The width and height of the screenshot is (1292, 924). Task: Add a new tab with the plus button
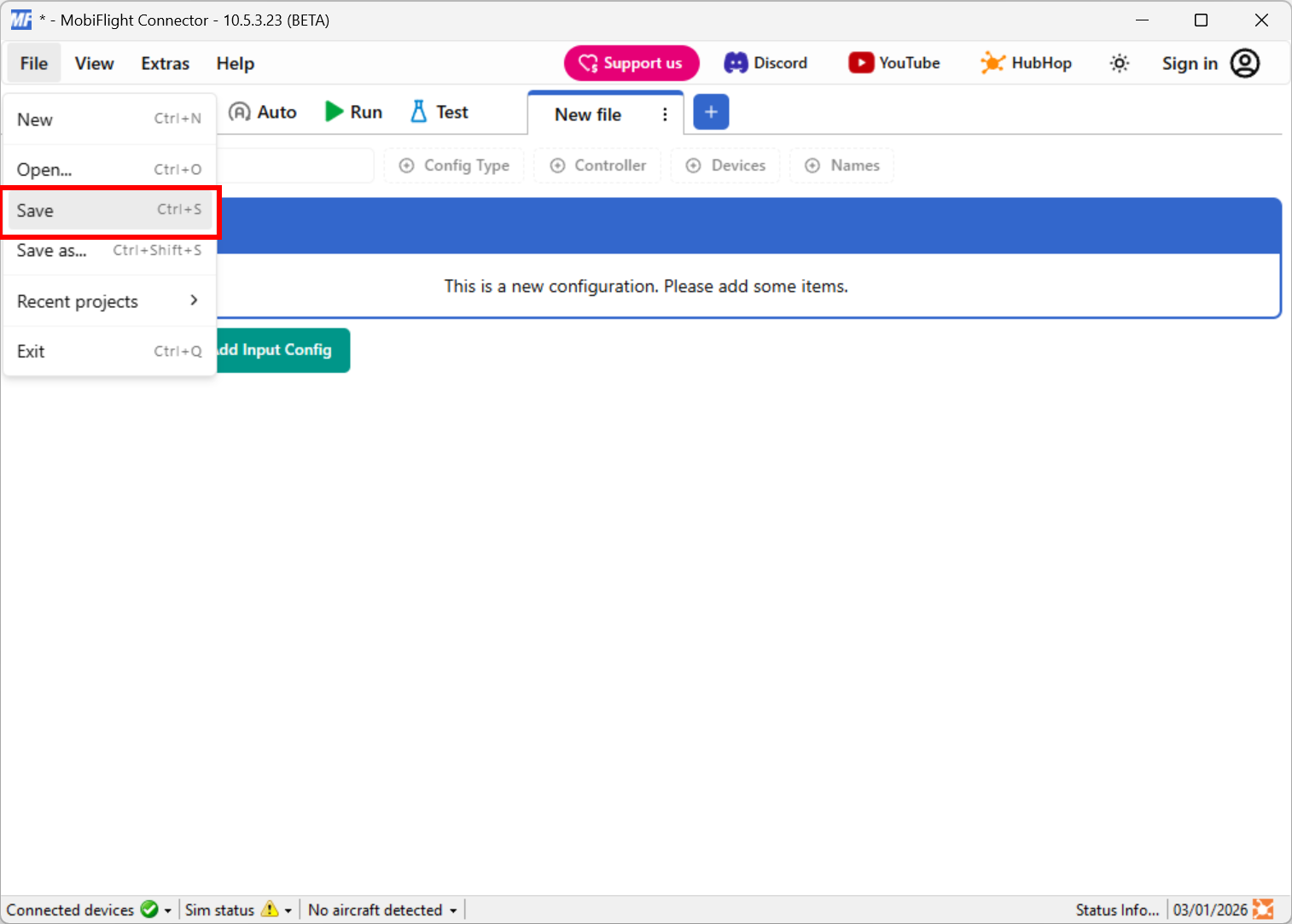(711, 112)
